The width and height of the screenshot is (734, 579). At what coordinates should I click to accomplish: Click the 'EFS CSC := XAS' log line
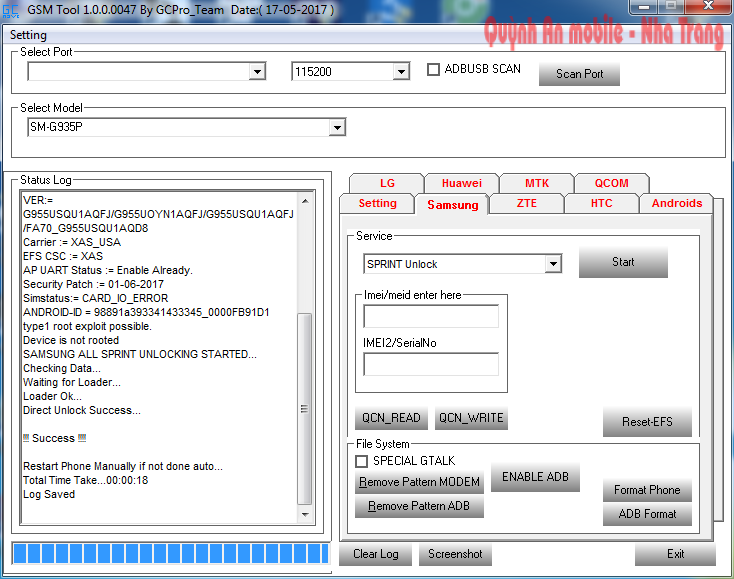[x=63, y=257]
